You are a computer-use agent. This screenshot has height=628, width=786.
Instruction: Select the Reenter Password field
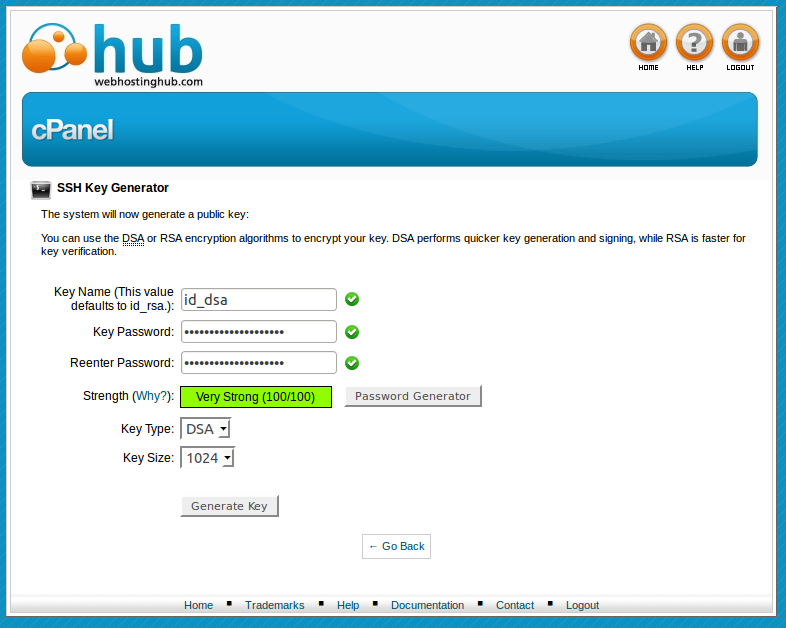coord(258,363)
